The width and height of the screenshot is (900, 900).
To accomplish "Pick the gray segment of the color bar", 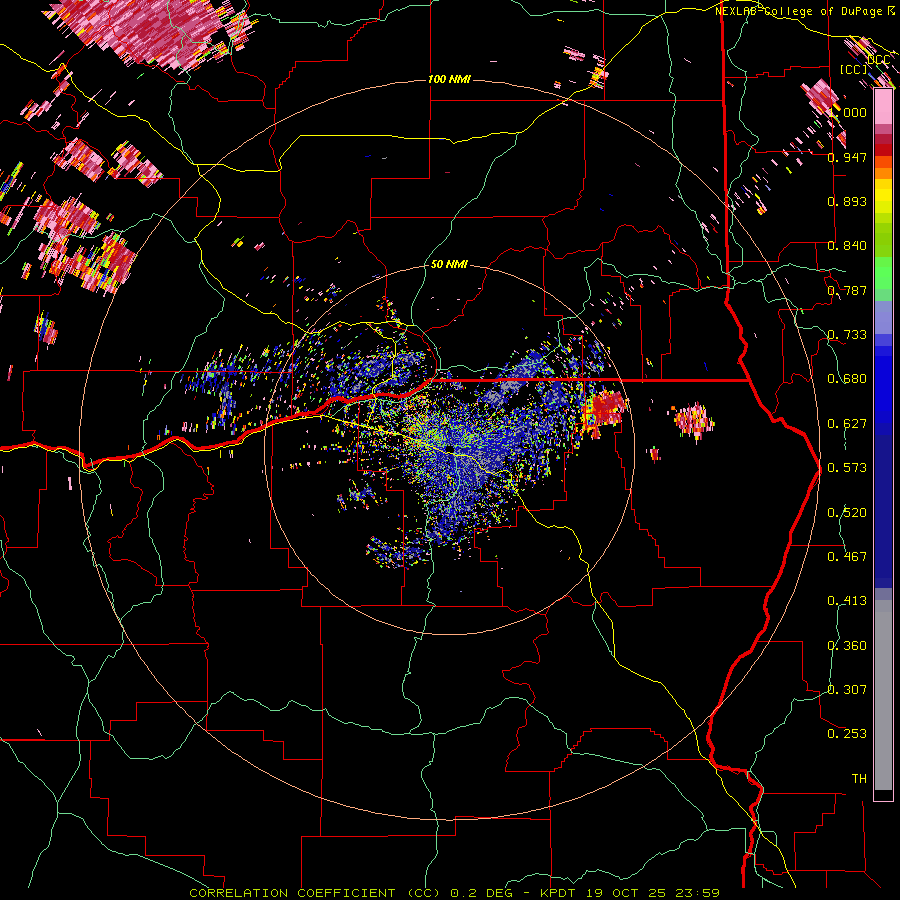I will pos(883,695).
